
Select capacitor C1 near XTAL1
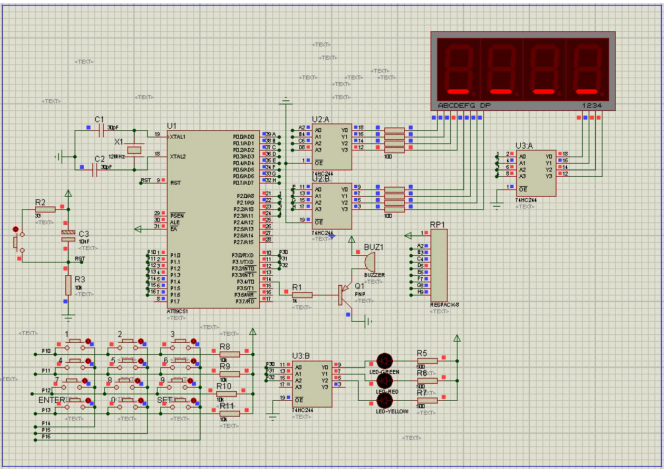(x=99, y=130)
